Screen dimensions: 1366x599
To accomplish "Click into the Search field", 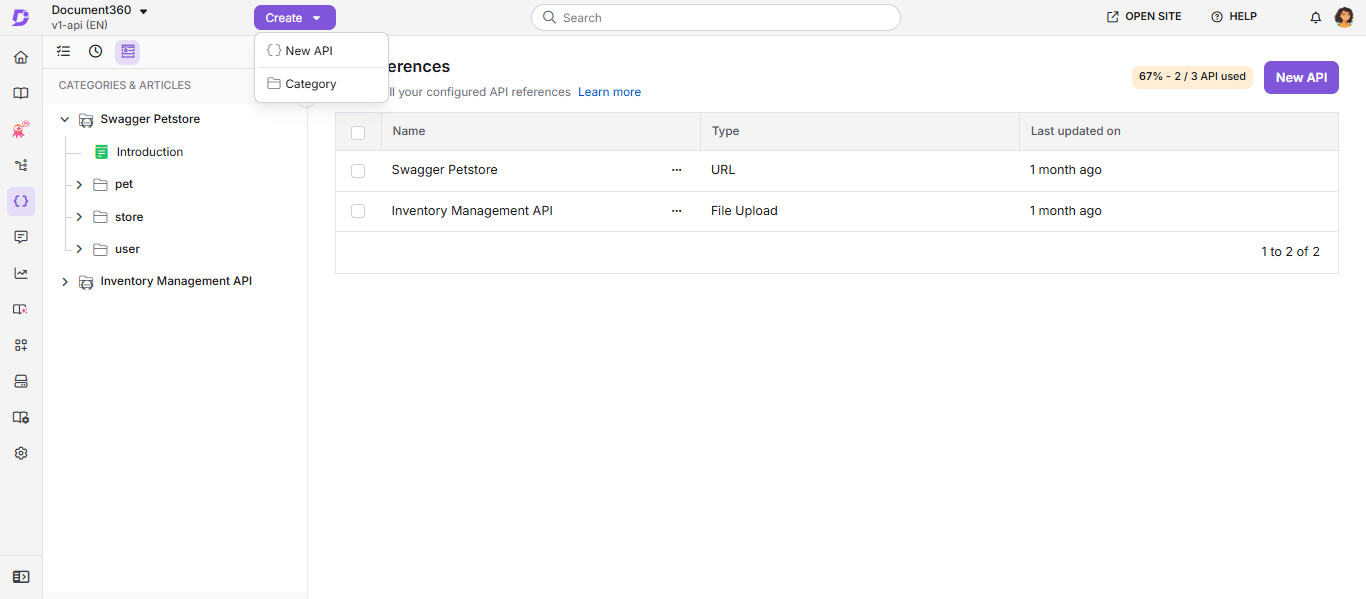I will 716,18.
